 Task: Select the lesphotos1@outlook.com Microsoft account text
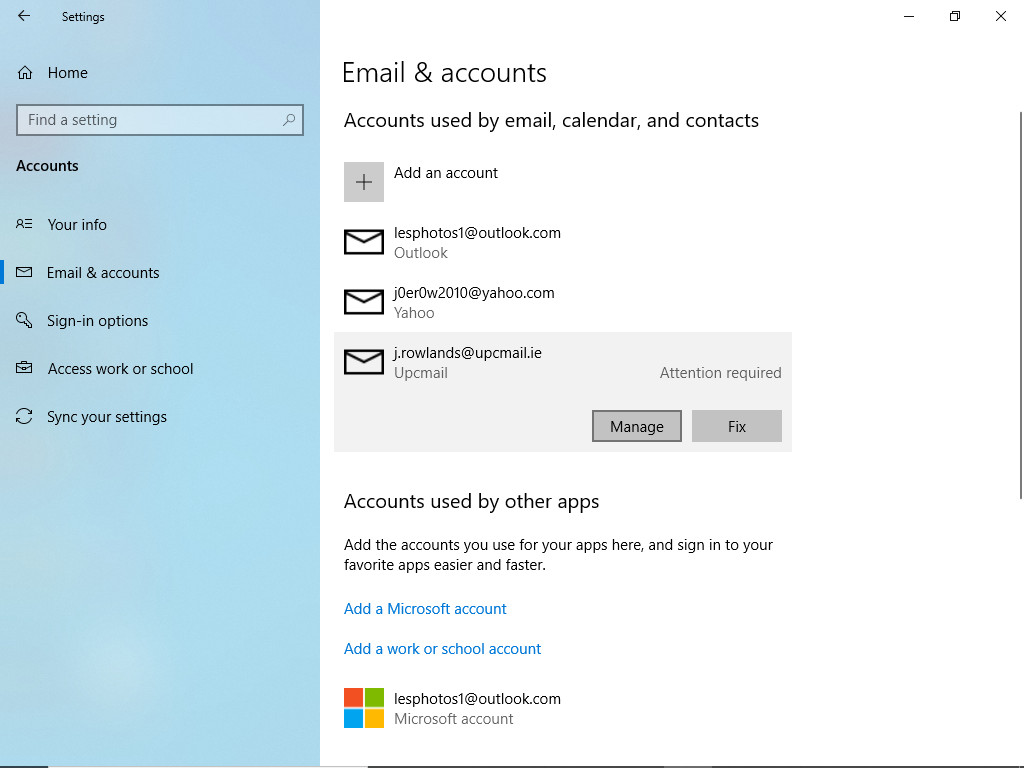(x=477, y=699)
